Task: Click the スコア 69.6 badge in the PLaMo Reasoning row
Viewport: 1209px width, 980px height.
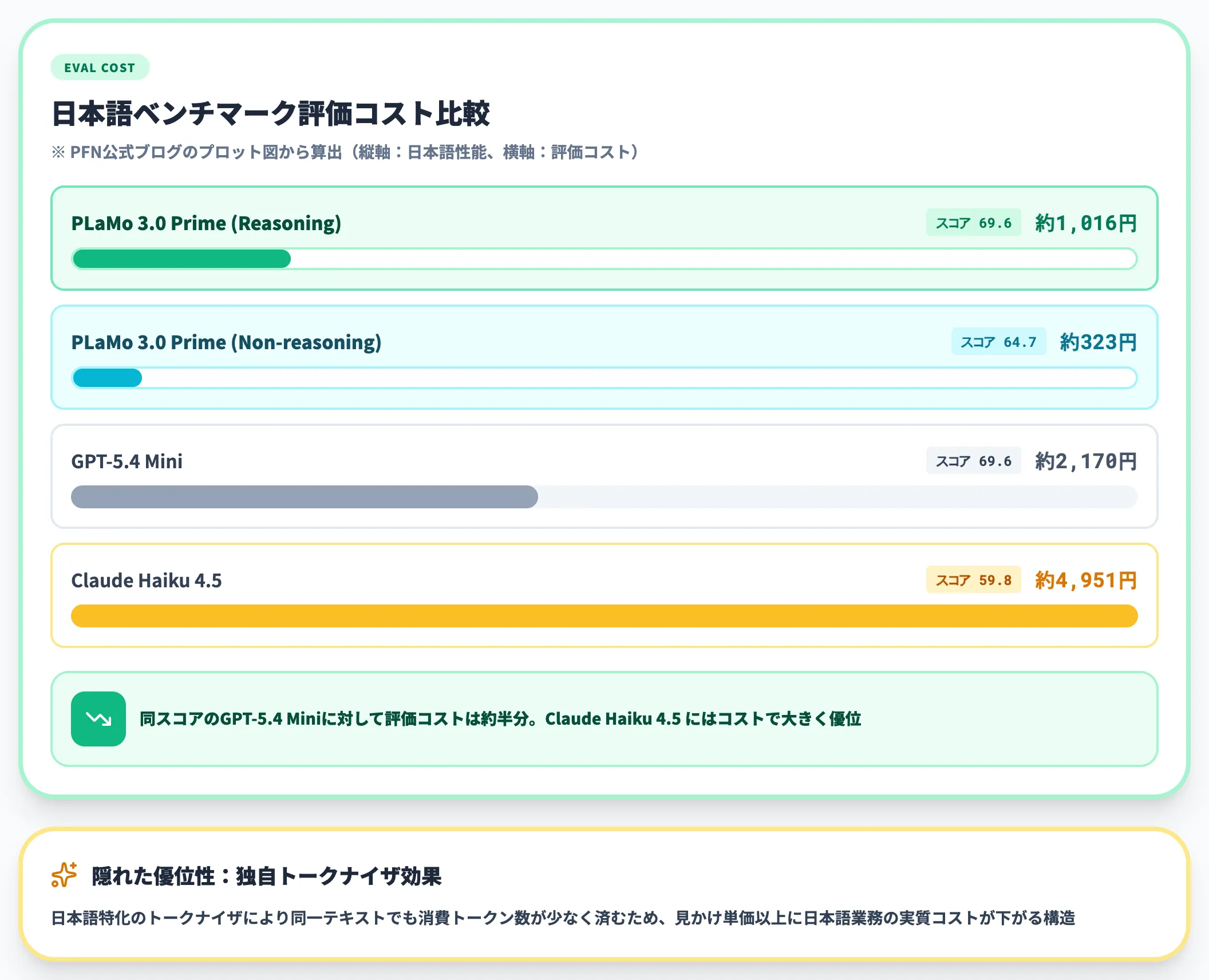Action: (973, 223)
